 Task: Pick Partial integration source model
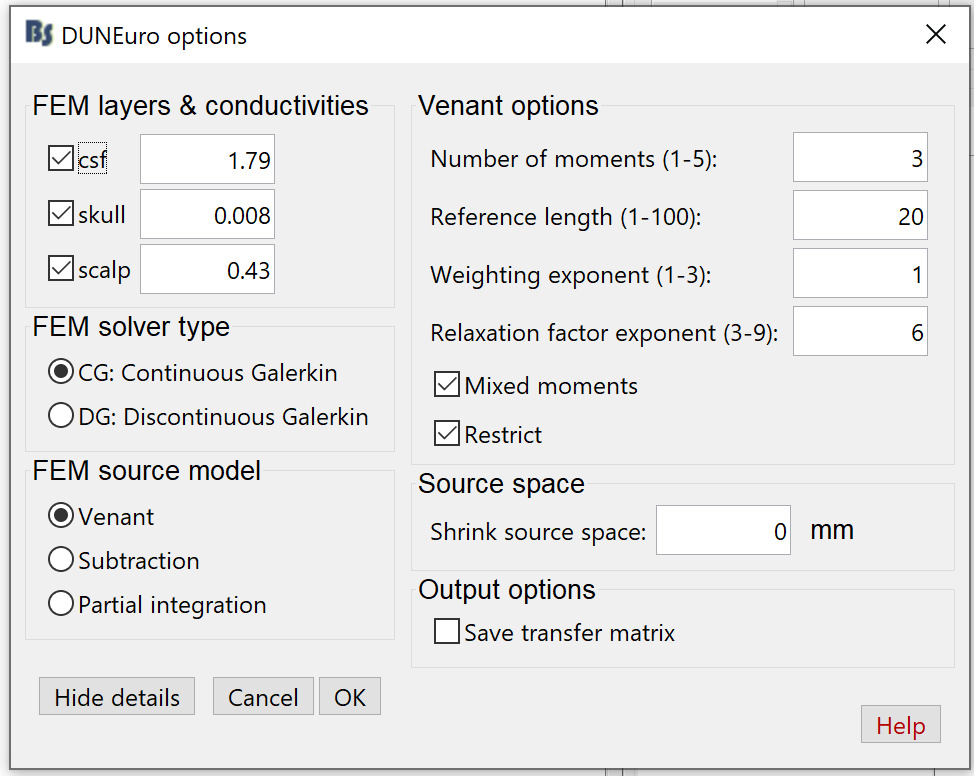click(61, 605)
